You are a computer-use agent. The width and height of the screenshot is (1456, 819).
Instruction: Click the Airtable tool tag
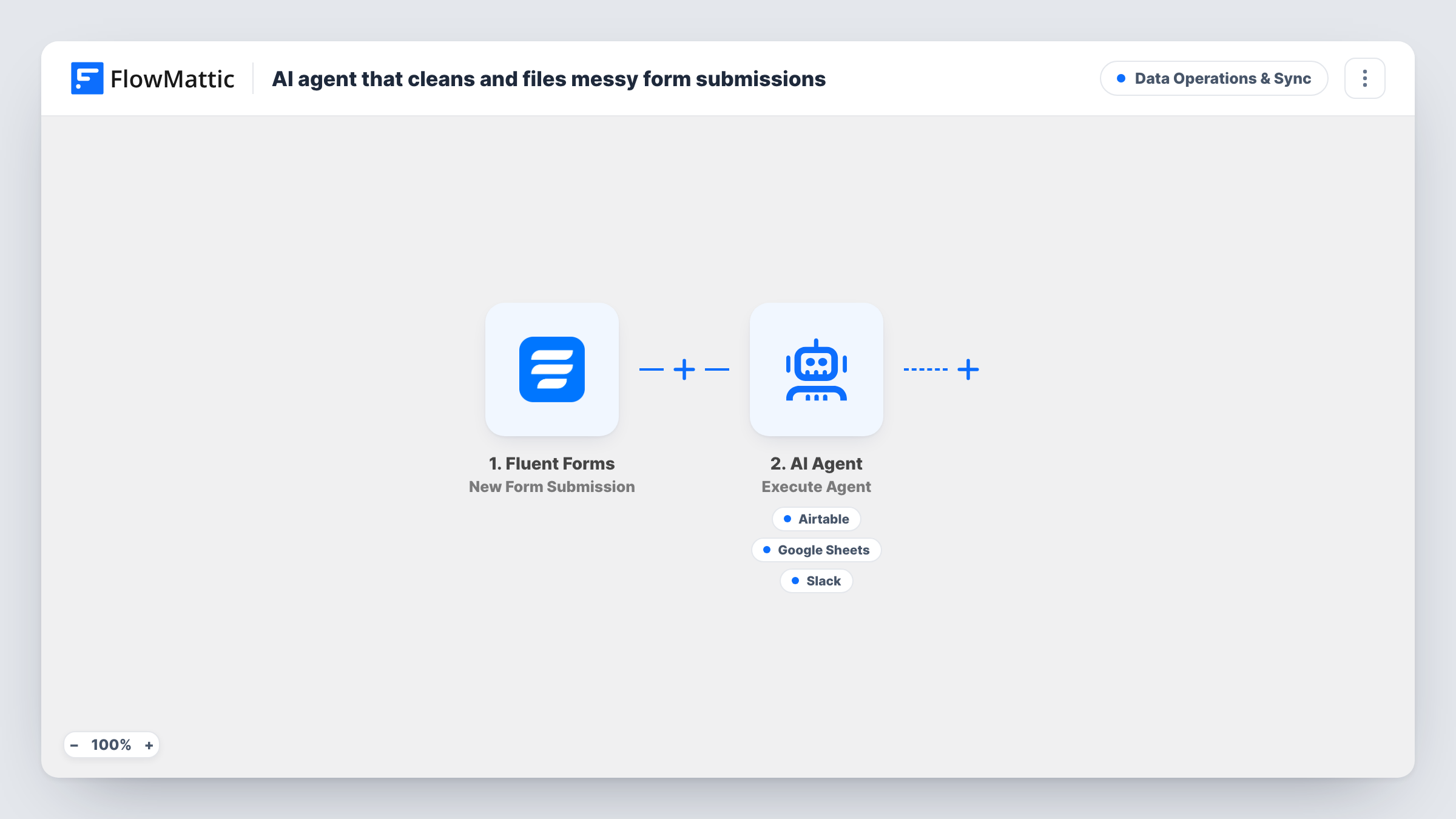click(816, 519)
